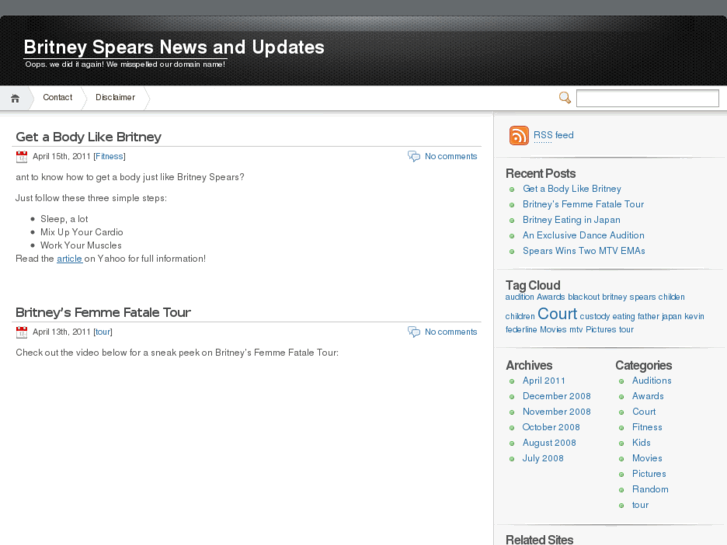
Task: Browse the Fitness category in sidebar
Action: click(647, 427)
